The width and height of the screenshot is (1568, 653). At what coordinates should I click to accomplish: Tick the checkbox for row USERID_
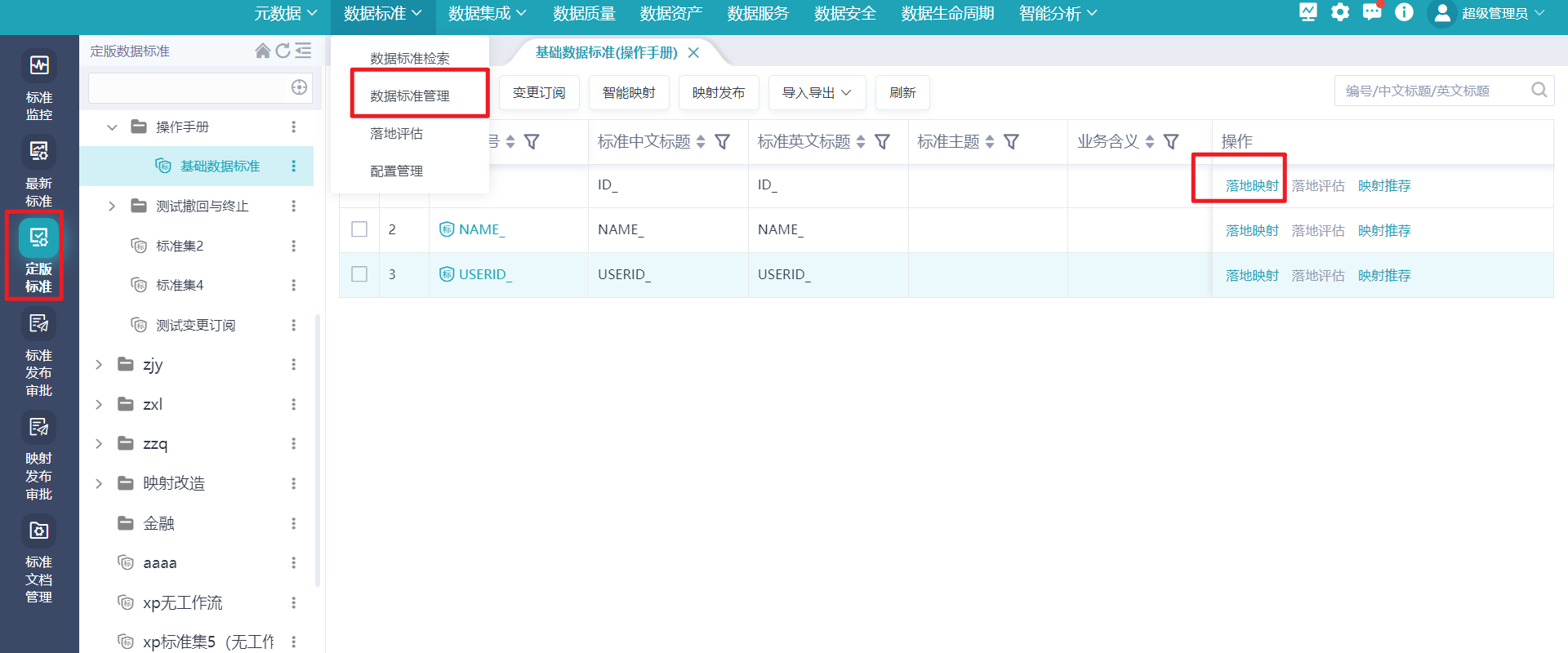click(x=359, y=274)
